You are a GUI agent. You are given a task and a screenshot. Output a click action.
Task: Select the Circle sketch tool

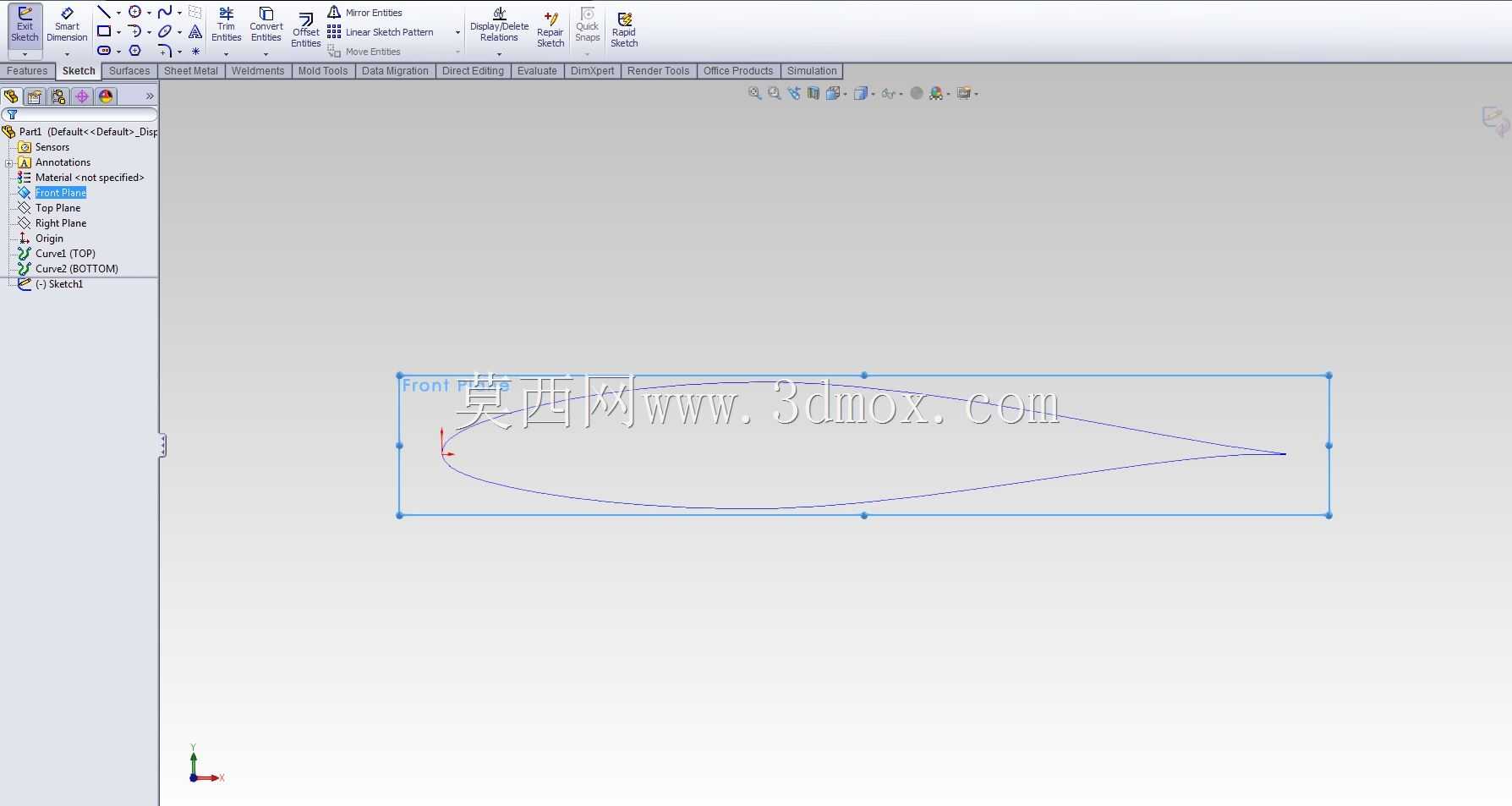click(134, 12)
